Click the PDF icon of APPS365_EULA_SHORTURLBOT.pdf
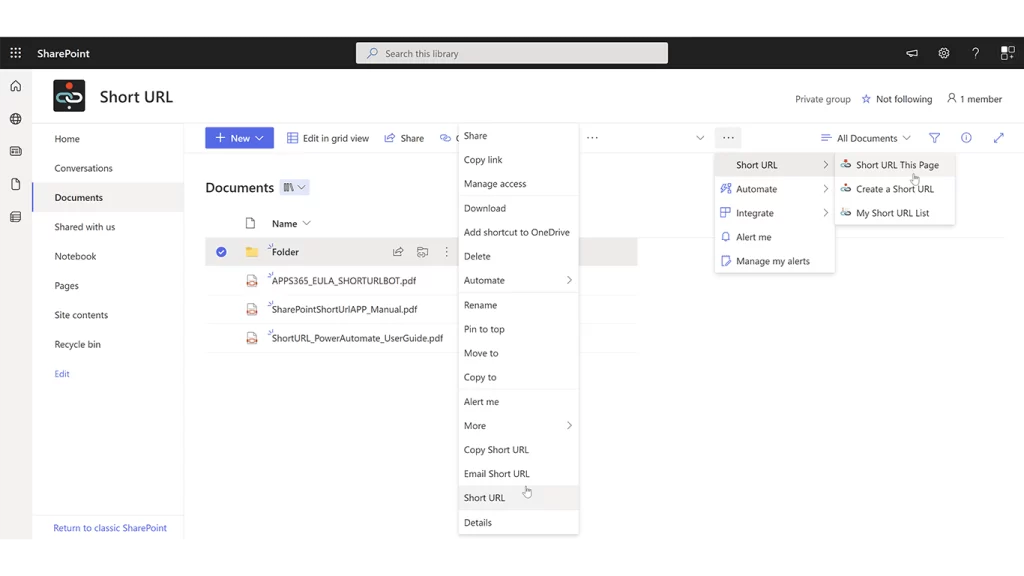Viewport: 1024px width, 576px height. (x=251, y=281)
